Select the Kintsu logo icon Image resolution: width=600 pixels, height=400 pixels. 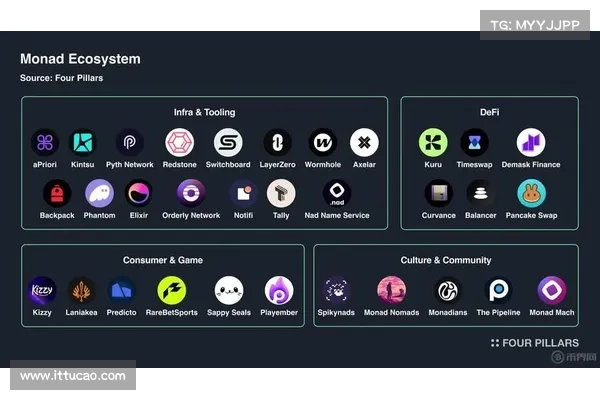(83, 143)
